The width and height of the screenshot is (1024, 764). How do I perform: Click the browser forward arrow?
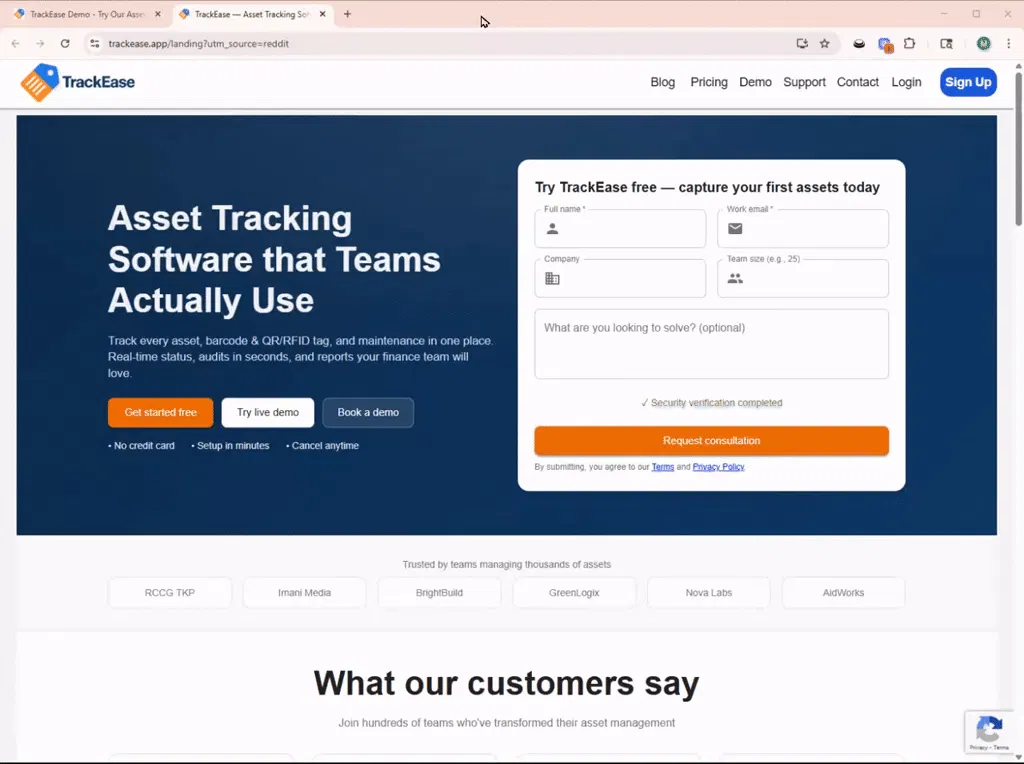tap(40, 44)
